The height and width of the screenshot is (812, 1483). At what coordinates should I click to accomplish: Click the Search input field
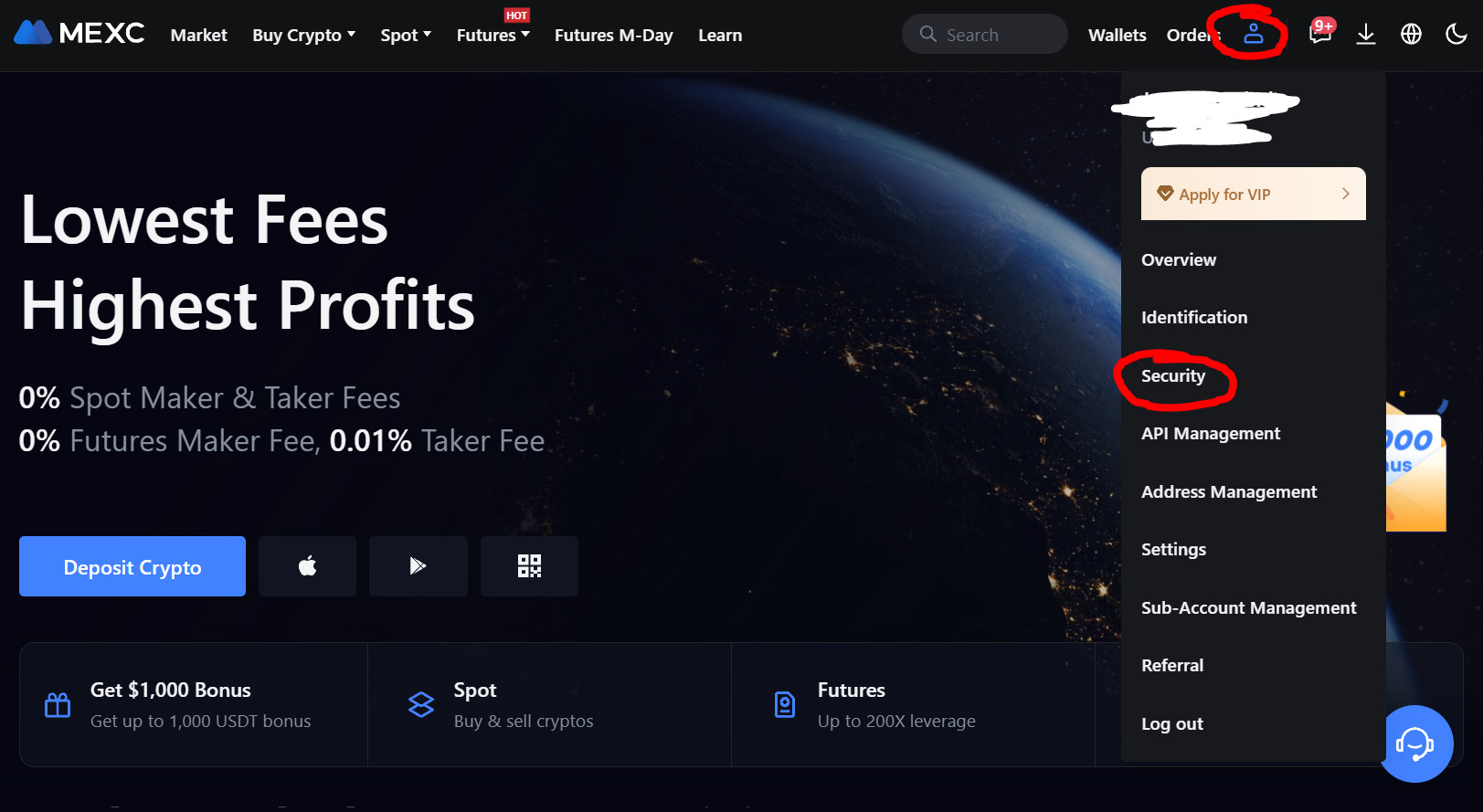[x=984, y=34]
